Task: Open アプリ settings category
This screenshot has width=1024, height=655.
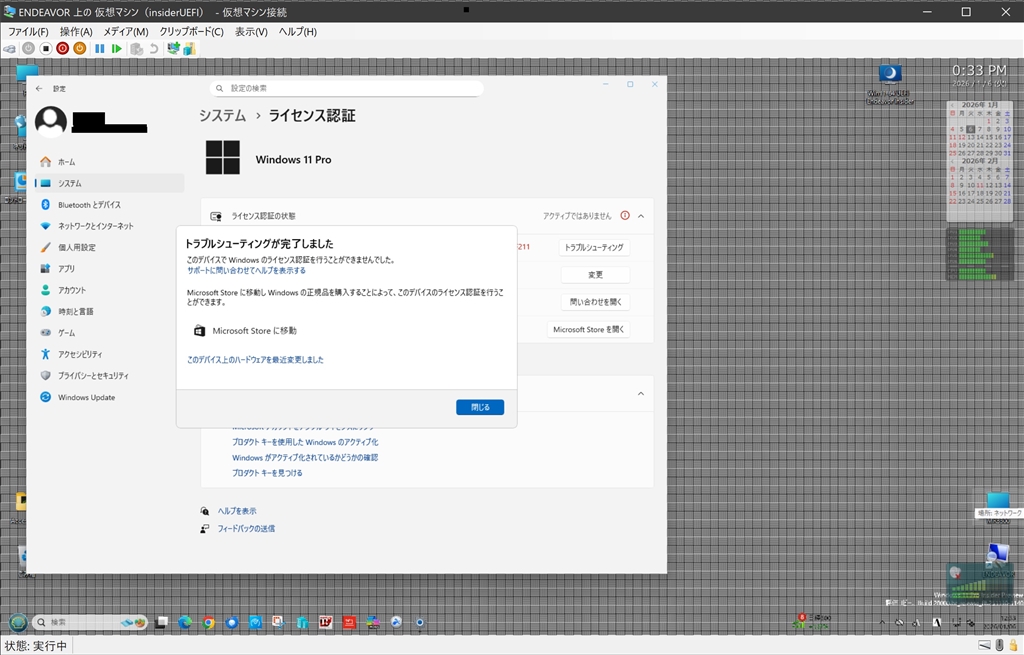Action: click(x=108, y=268)
